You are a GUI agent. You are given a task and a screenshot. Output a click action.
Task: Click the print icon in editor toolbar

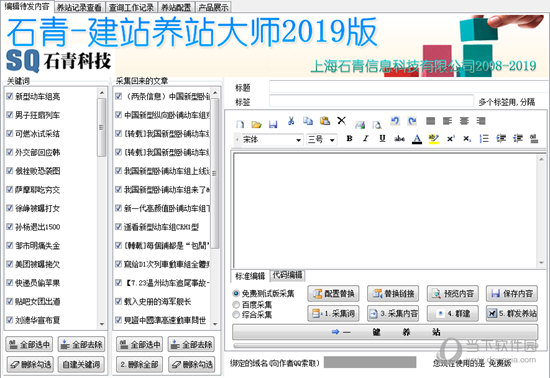(360, 124)
